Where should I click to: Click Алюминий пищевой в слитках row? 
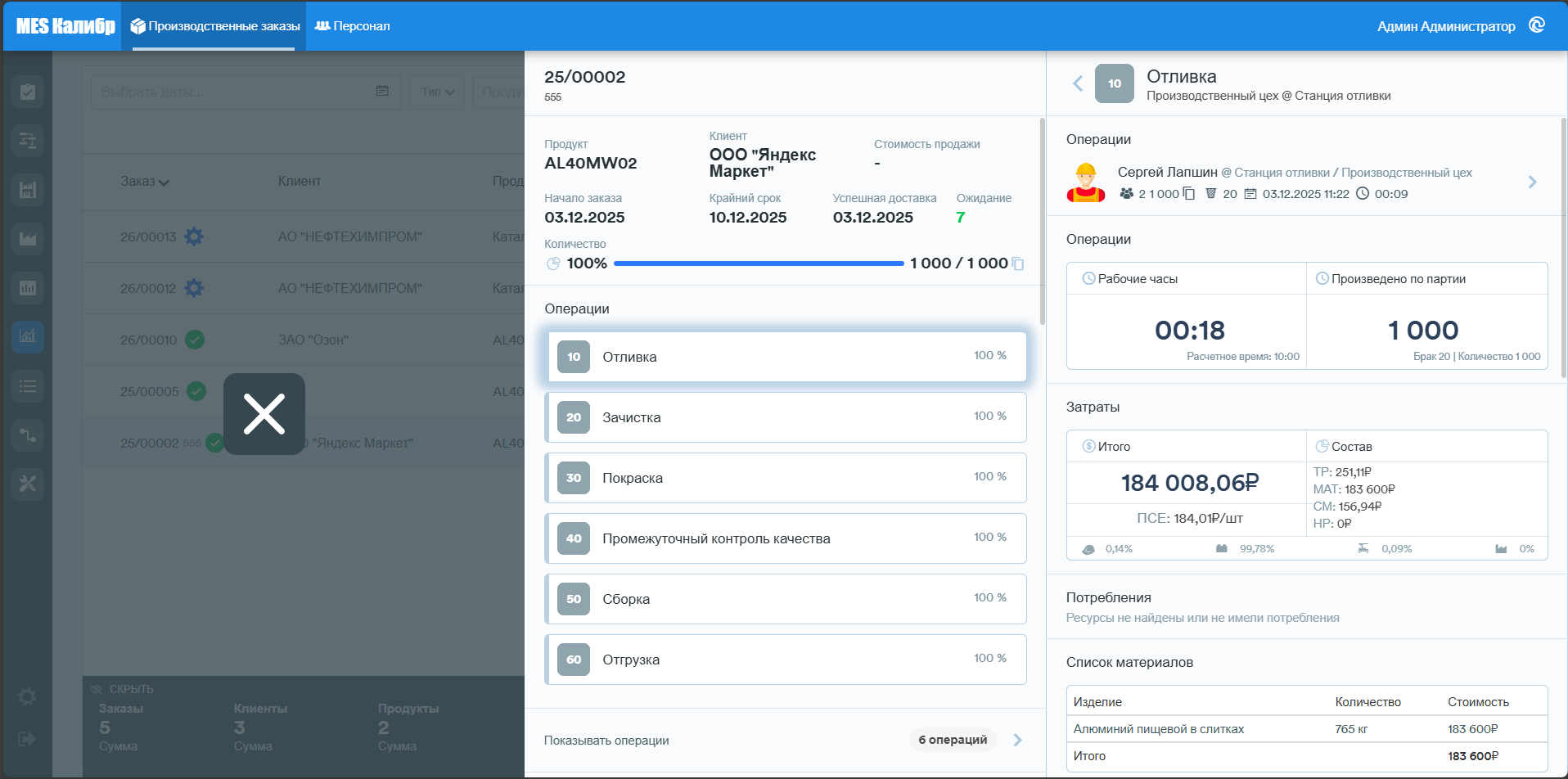pos(1307,729)
